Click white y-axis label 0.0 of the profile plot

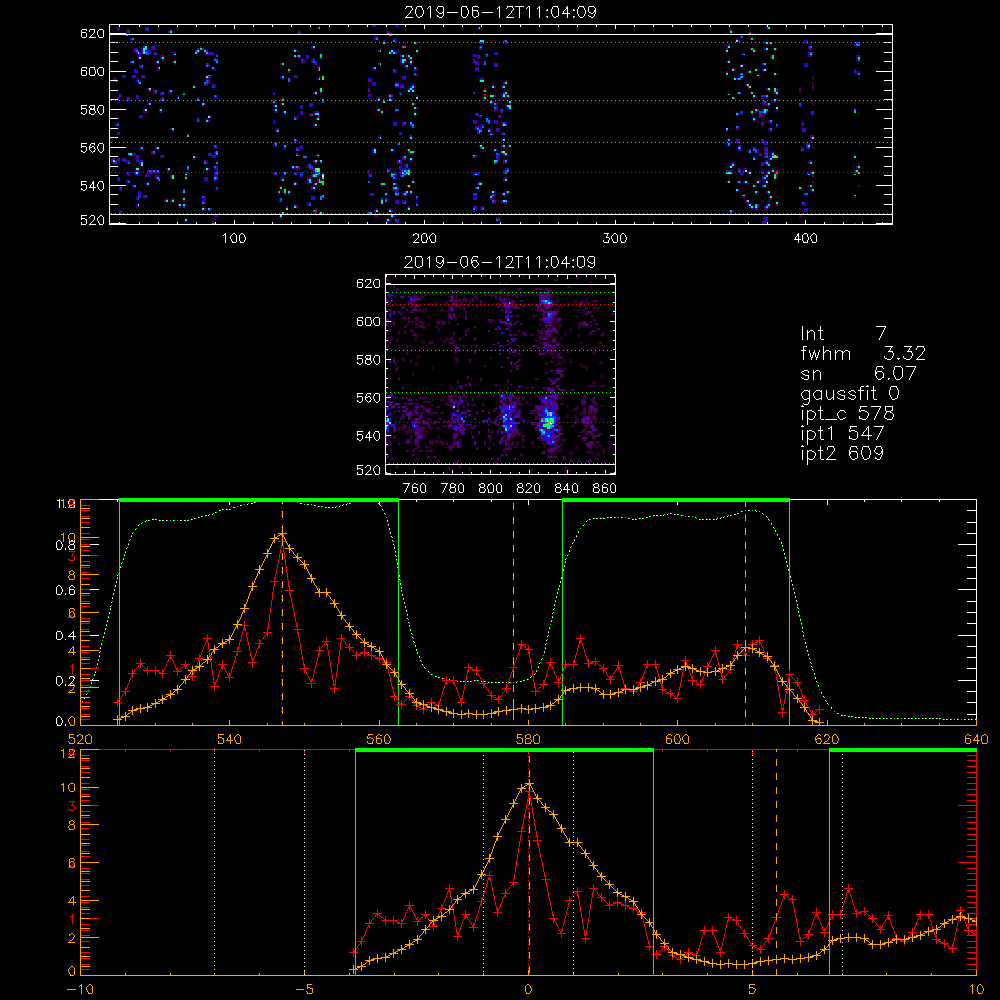point(65,721)
